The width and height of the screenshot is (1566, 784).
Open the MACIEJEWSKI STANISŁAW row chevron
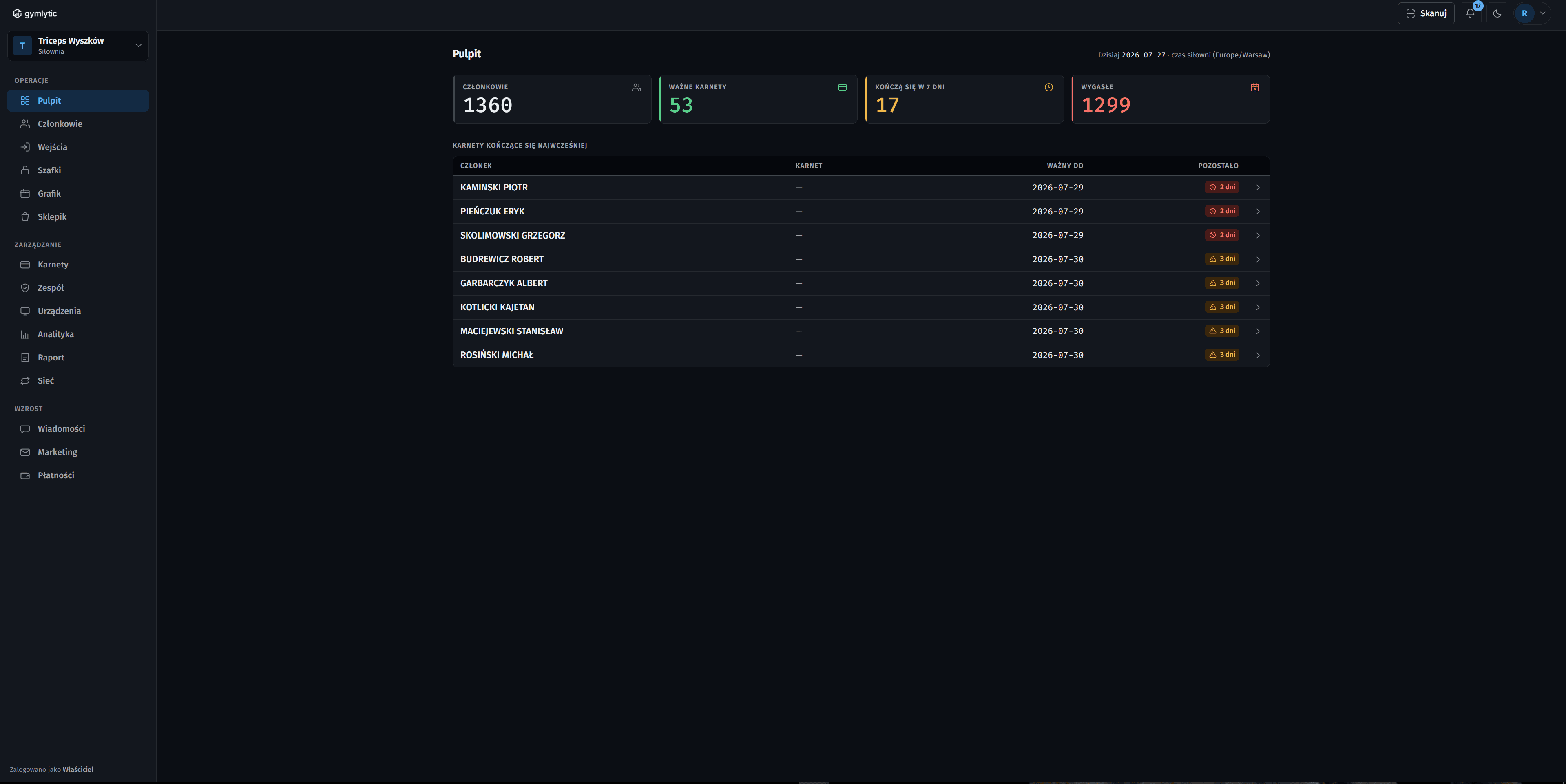point(1258,331)
